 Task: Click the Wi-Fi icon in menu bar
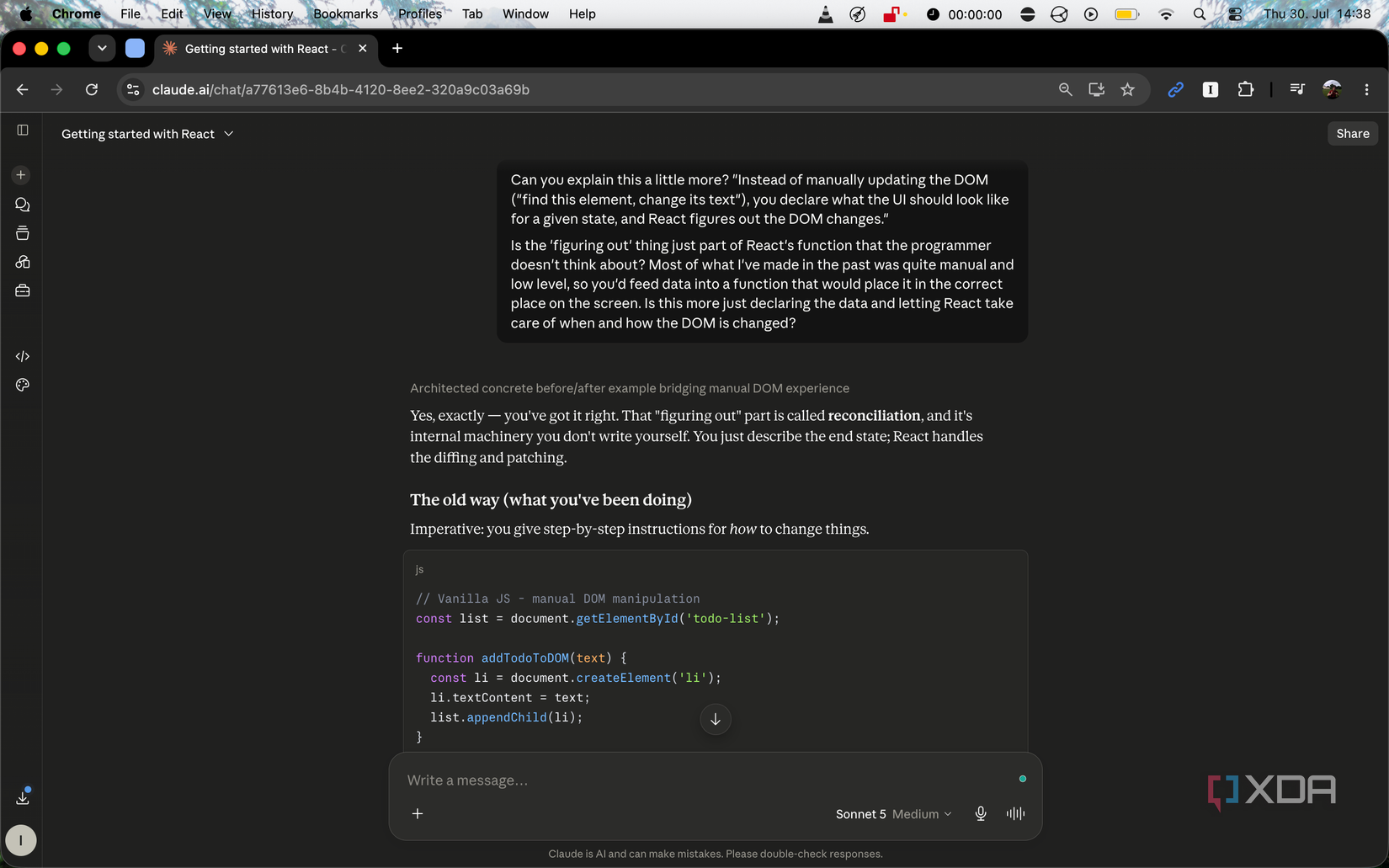[1166, 13]
